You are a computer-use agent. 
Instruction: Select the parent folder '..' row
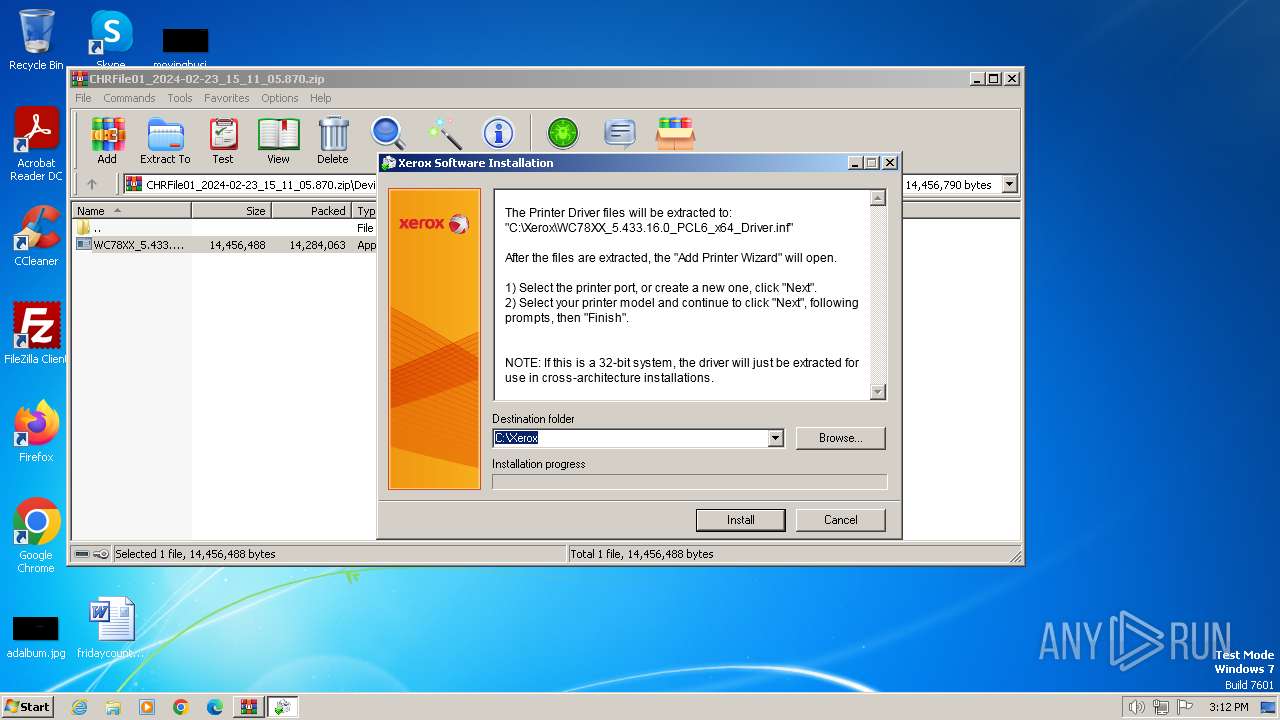pyautogui.click(x=225, y=228)
